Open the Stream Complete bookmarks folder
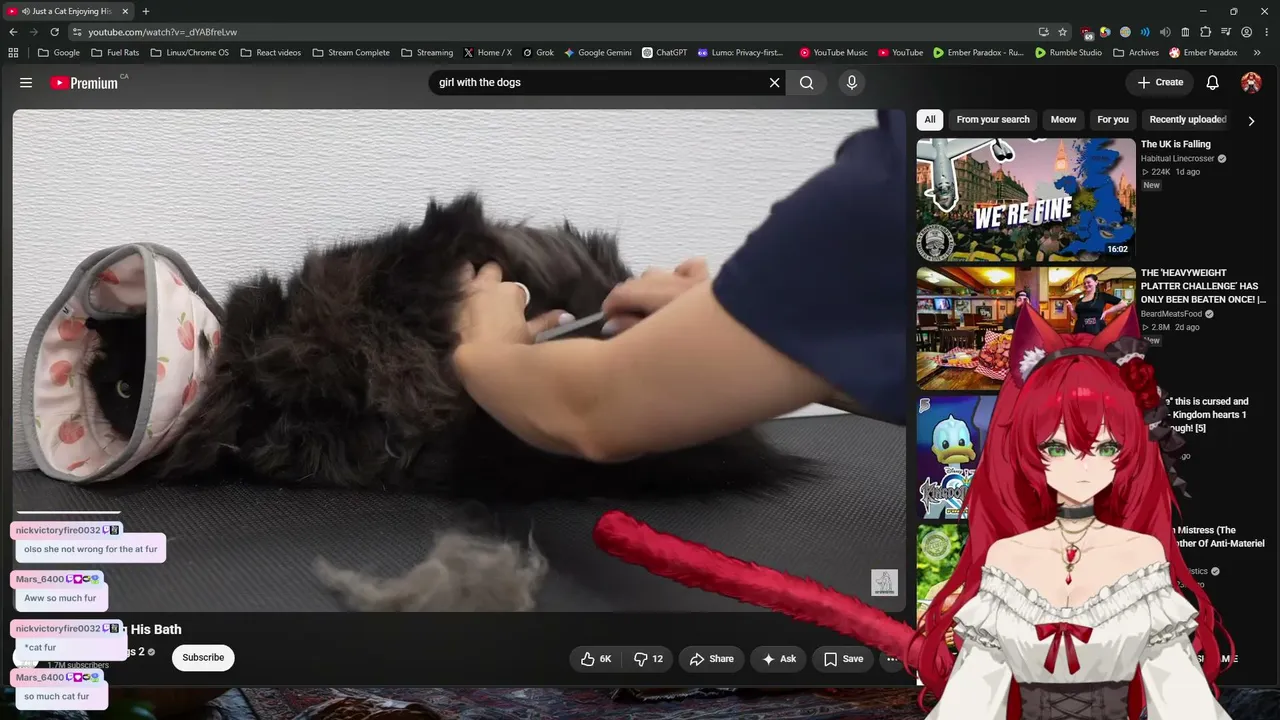This screenshot has width=1280, height=720. 351,53
